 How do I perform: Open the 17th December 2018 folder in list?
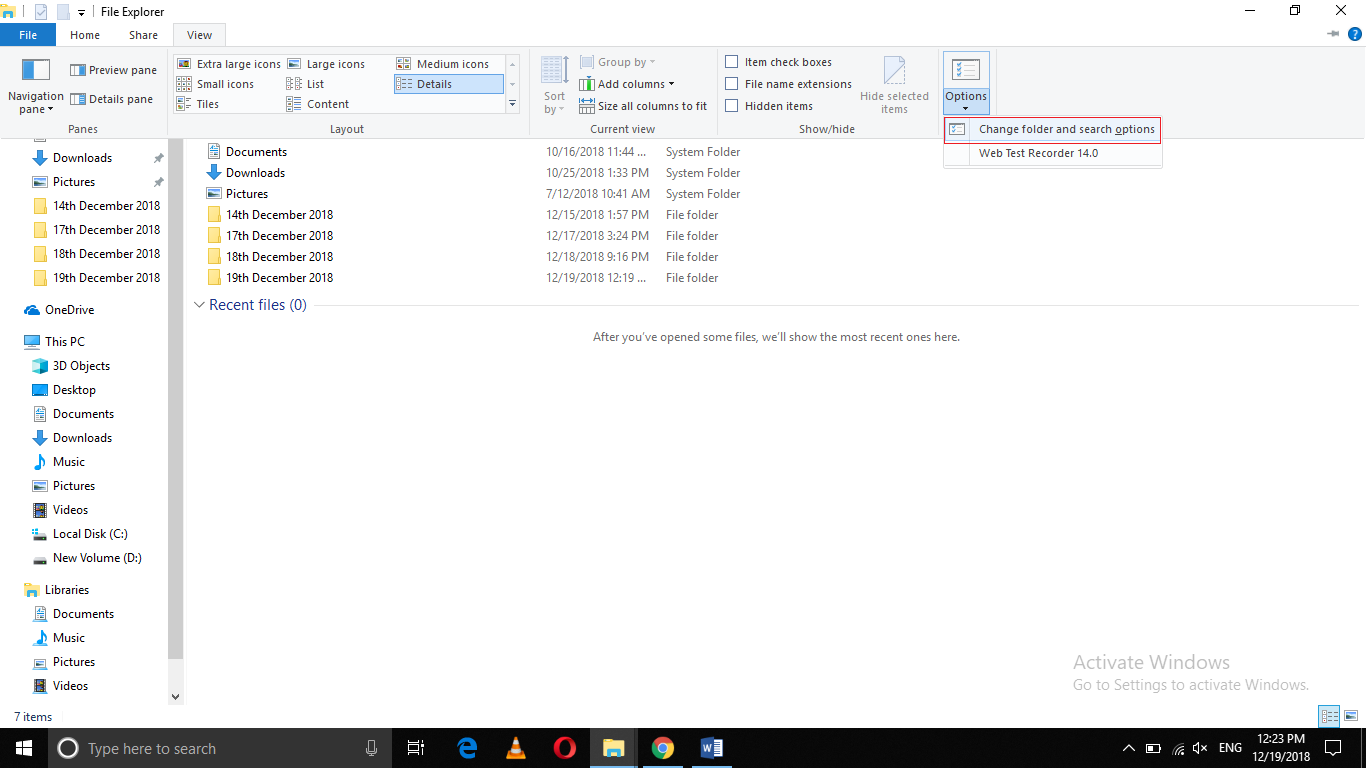pyautogui.click(x=279, y=236)
